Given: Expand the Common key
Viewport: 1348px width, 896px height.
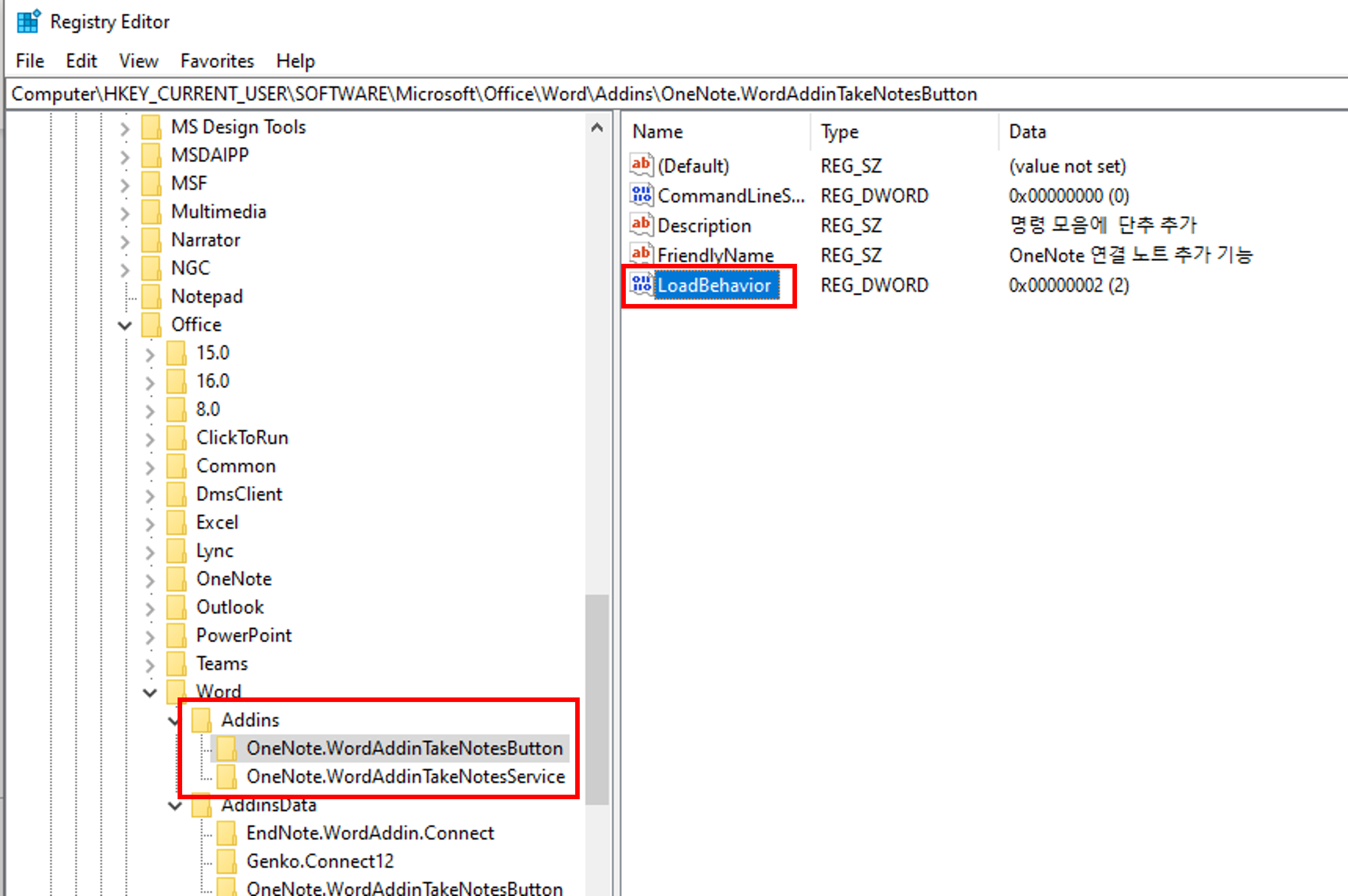Looking at the screenshot, I should point(150,468).
